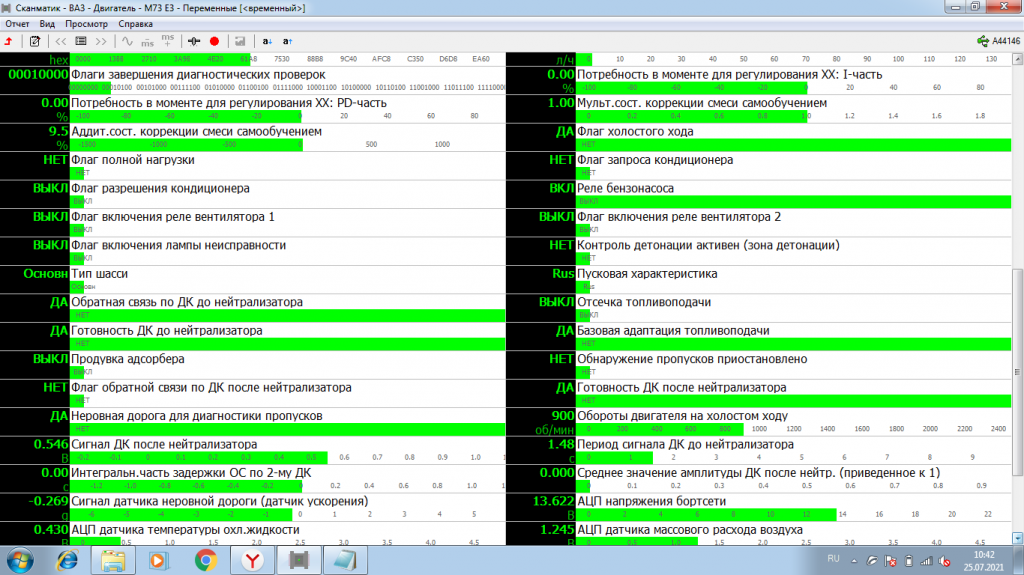
Task: Click the 900 об/мин idle speed value
Action: click(563, 416)
